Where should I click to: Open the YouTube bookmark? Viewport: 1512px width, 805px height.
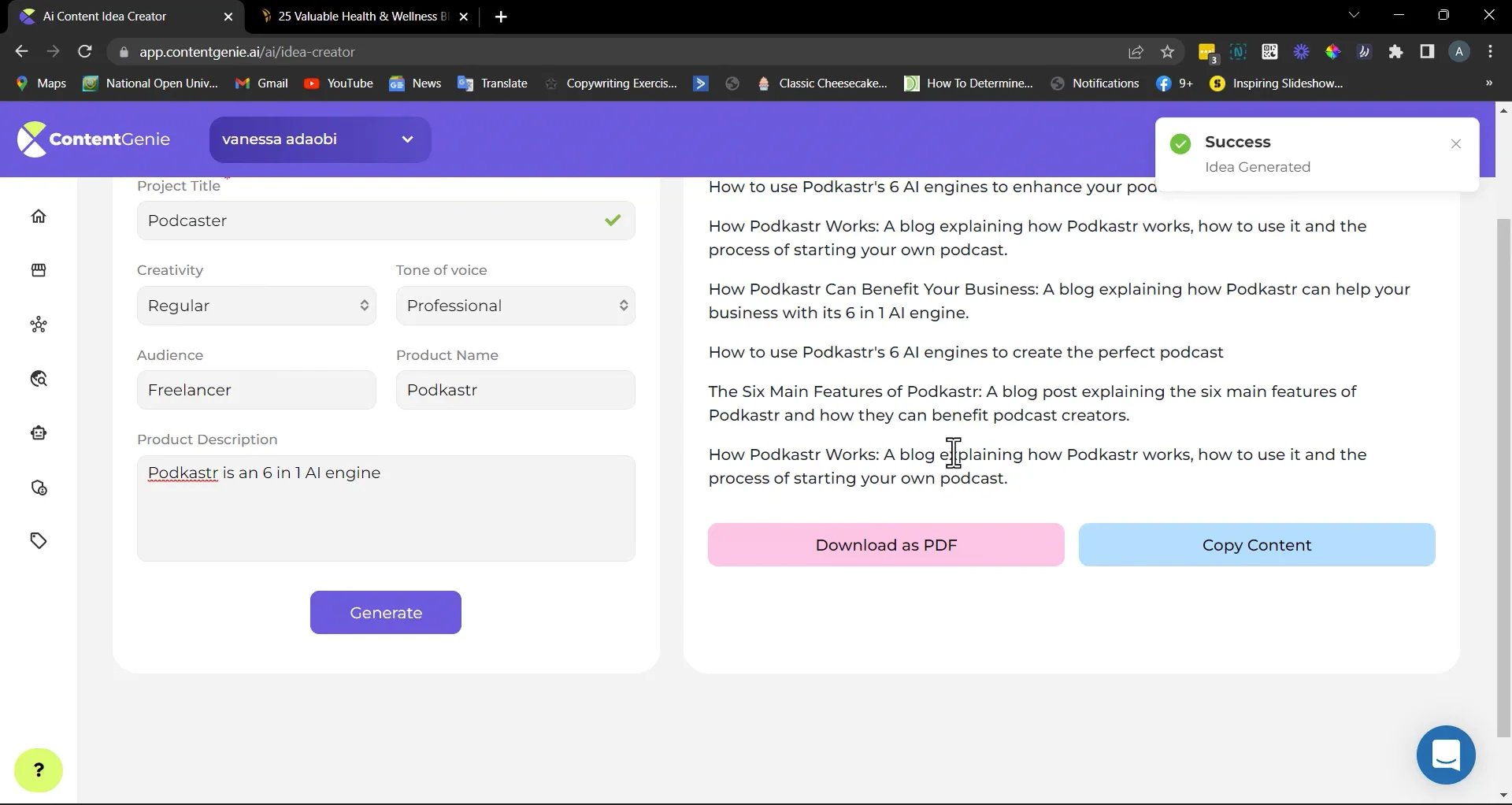point(339,83)
